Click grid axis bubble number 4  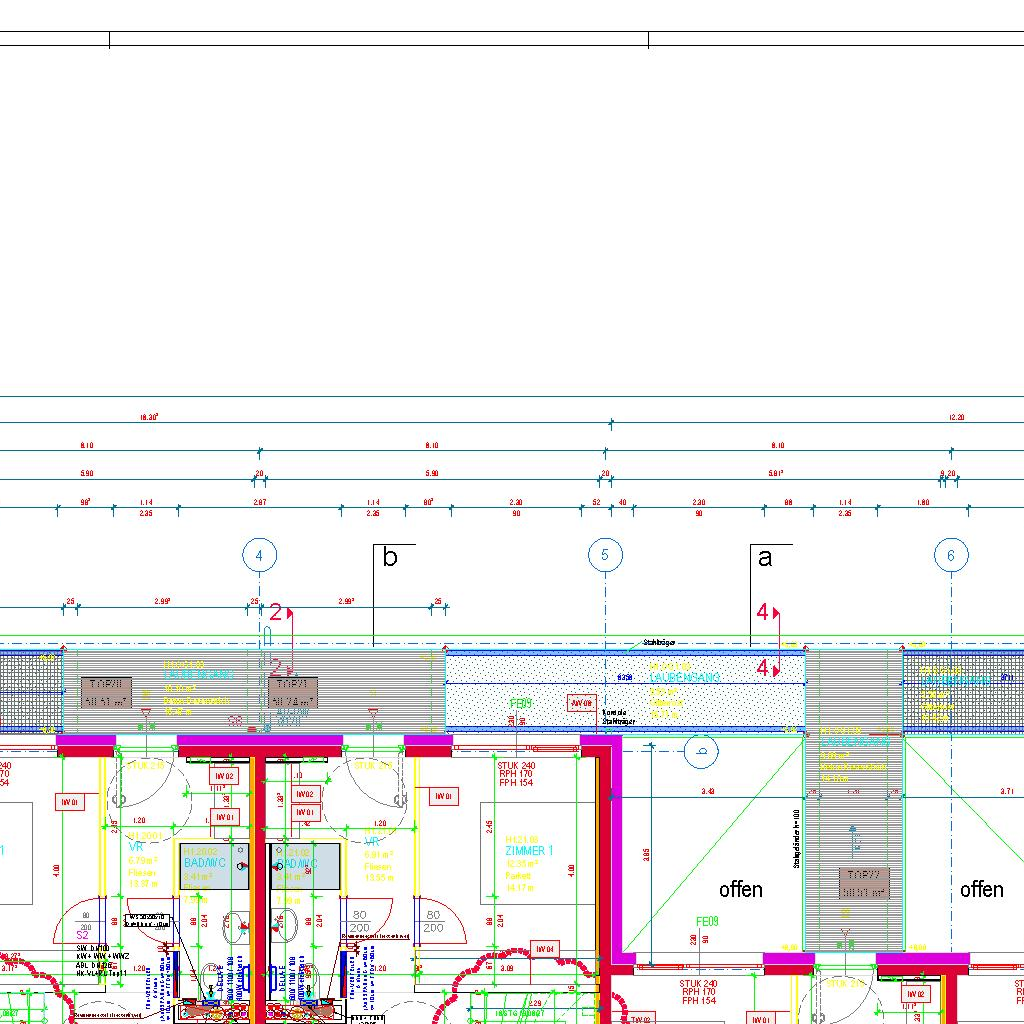click(260, 555)
